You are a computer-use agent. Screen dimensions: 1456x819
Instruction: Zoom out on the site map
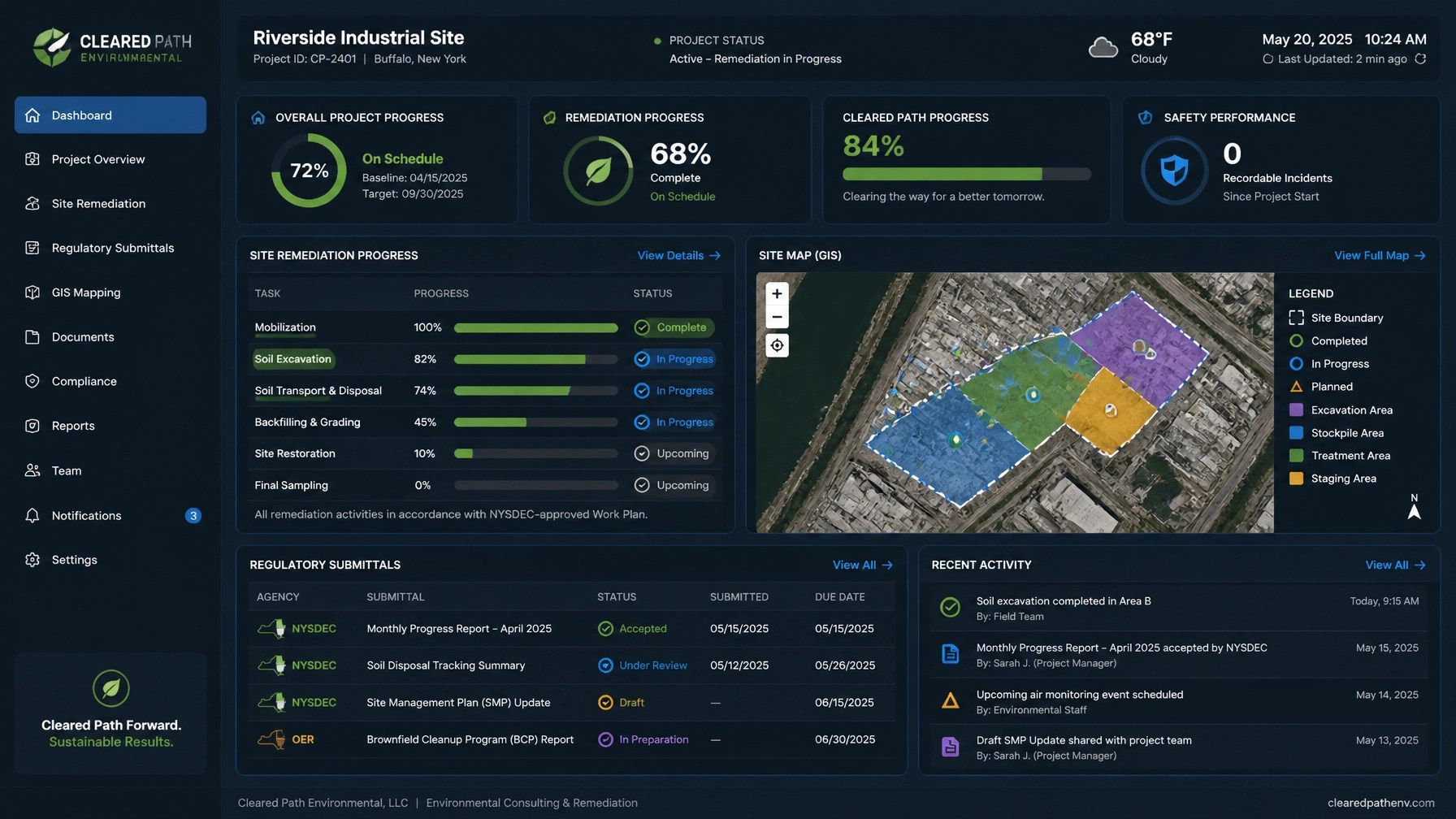(777, 317)
